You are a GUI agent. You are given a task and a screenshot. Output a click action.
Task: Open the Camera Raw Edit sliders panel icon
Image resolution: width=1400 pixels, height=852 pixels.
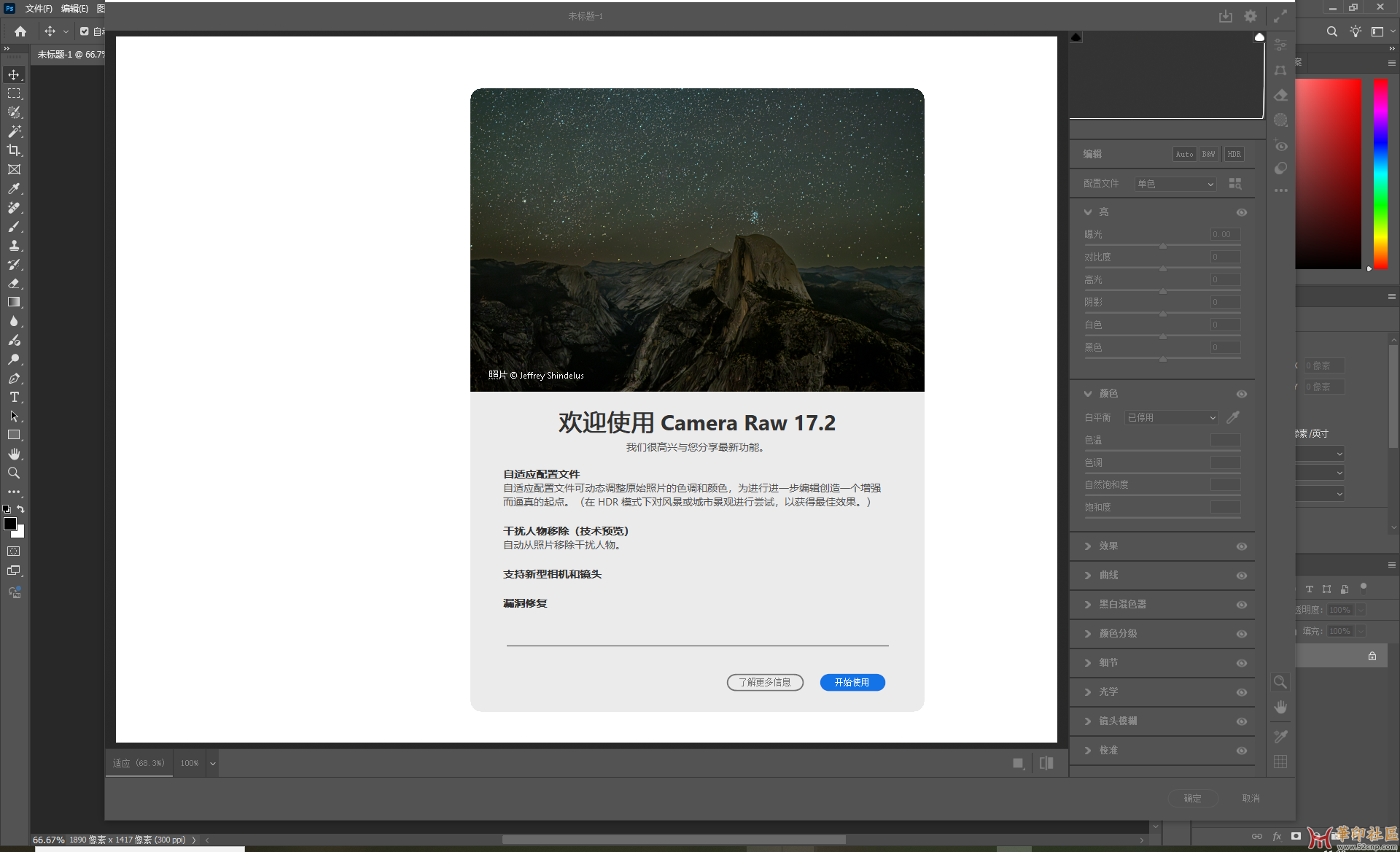1280,45
